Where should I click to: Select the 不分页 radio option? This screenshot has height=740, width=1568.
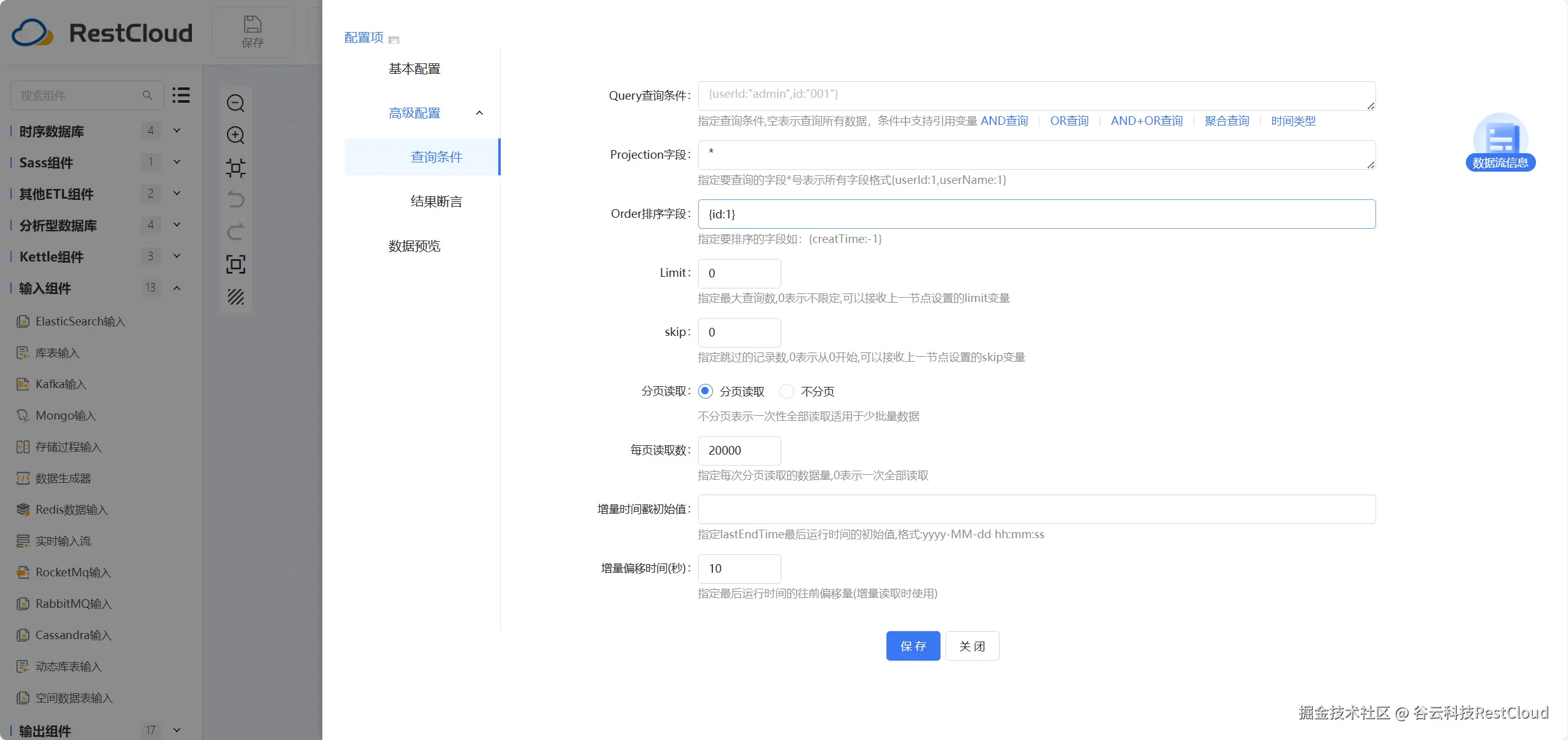pos(787,391)
